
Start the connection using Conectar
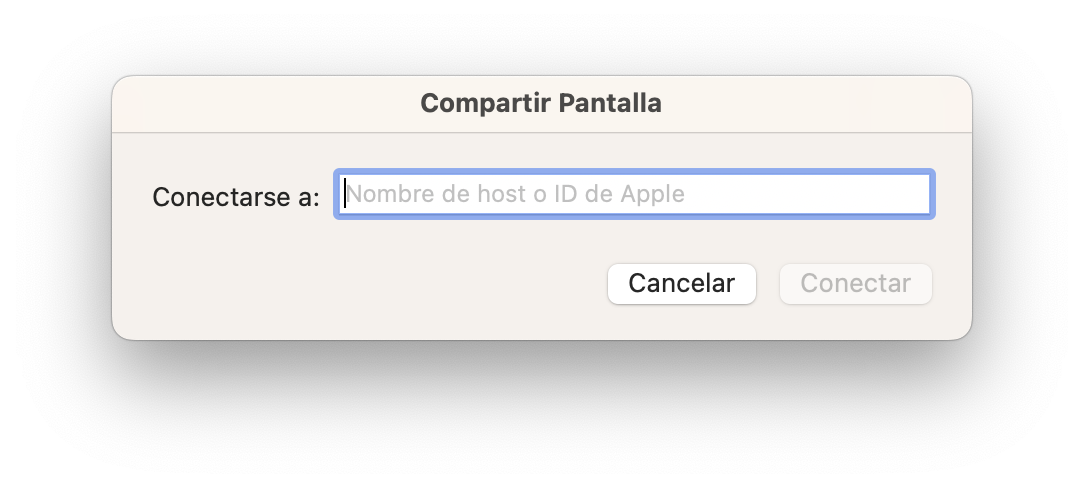click(x=855, y=283)
